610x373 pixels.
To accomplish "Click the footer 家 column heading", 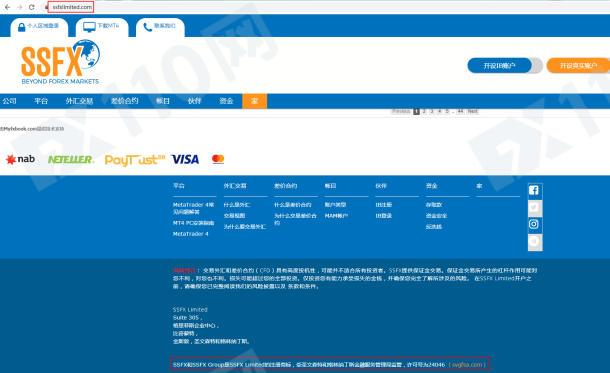I will pos(480,186).
